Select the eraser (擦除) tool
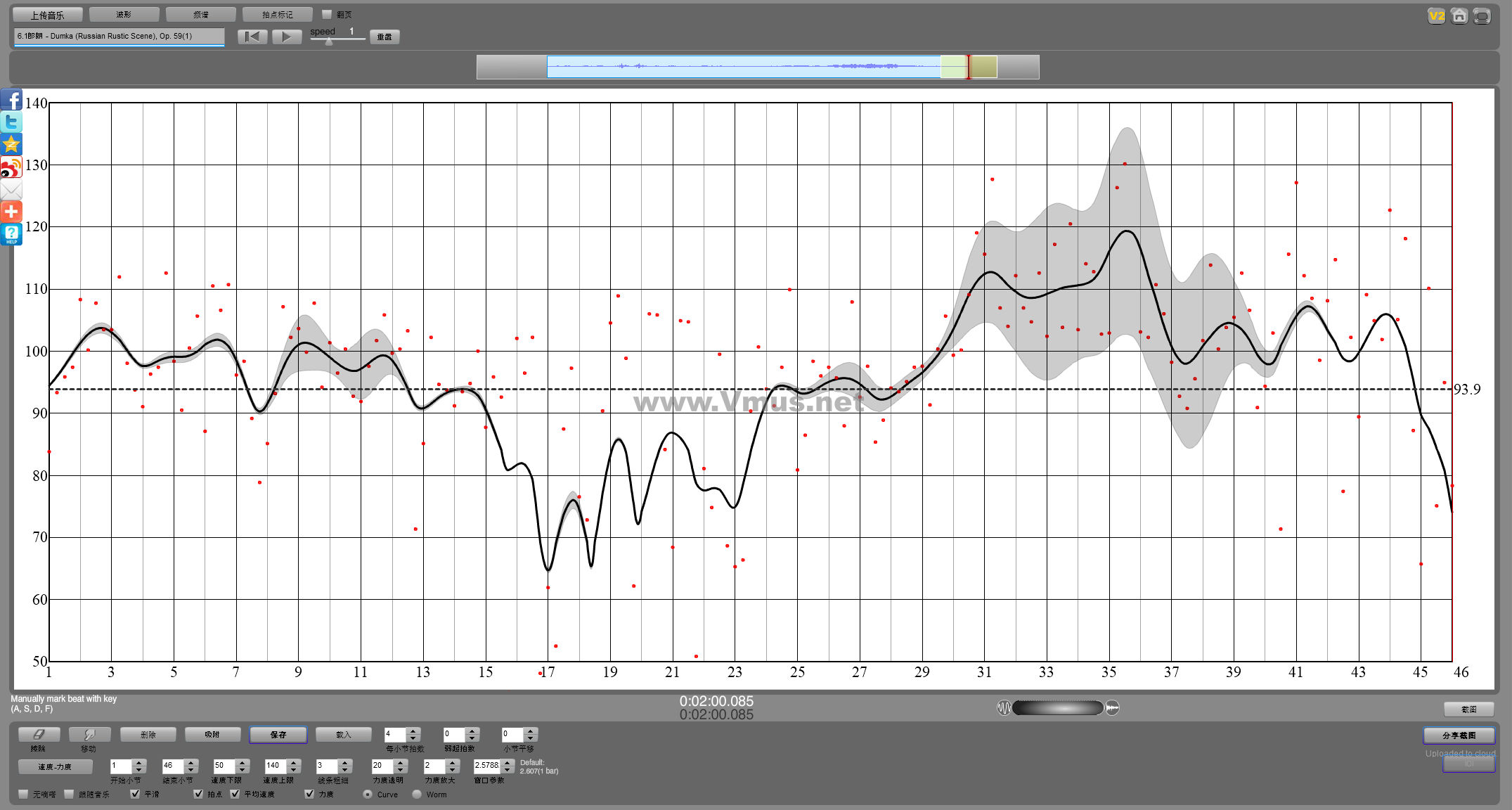 tap(39, 734)
